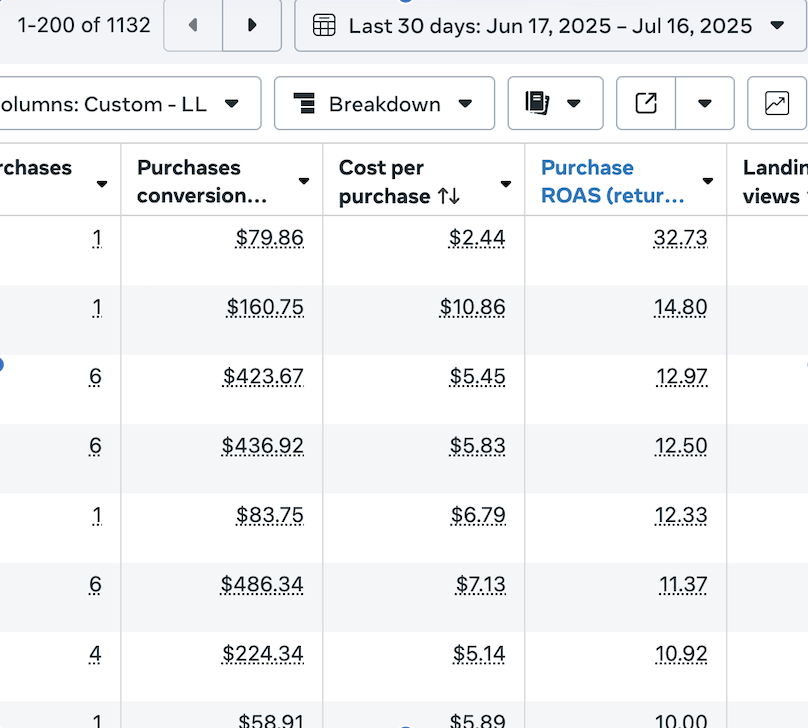Viewport: 808px width, 728px height.
Task: Click the Breakdown stacked bars icon
Action: [304, 104]
